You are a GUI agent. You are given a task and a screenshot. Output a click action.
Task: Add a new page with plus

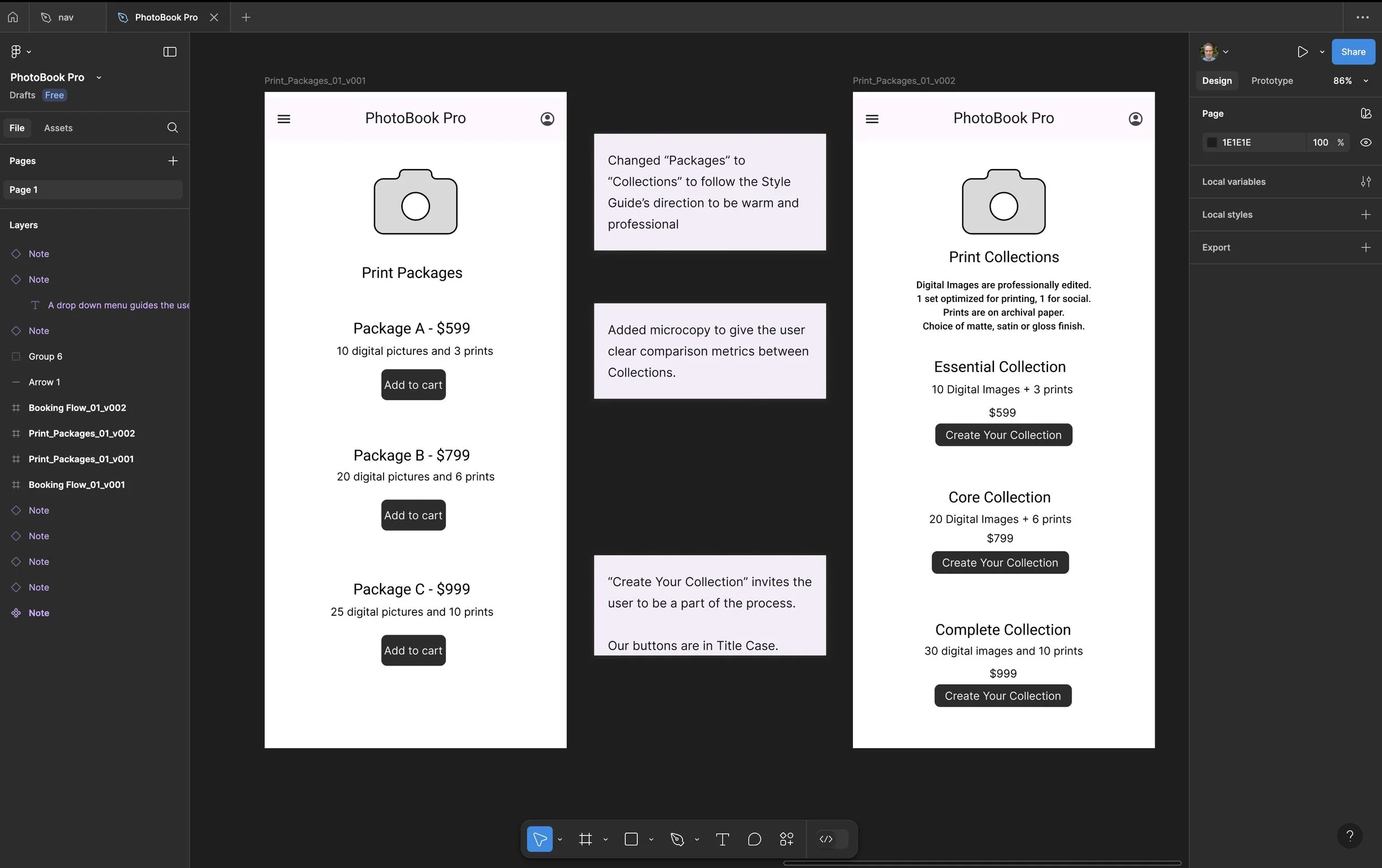tap(172, 161)
